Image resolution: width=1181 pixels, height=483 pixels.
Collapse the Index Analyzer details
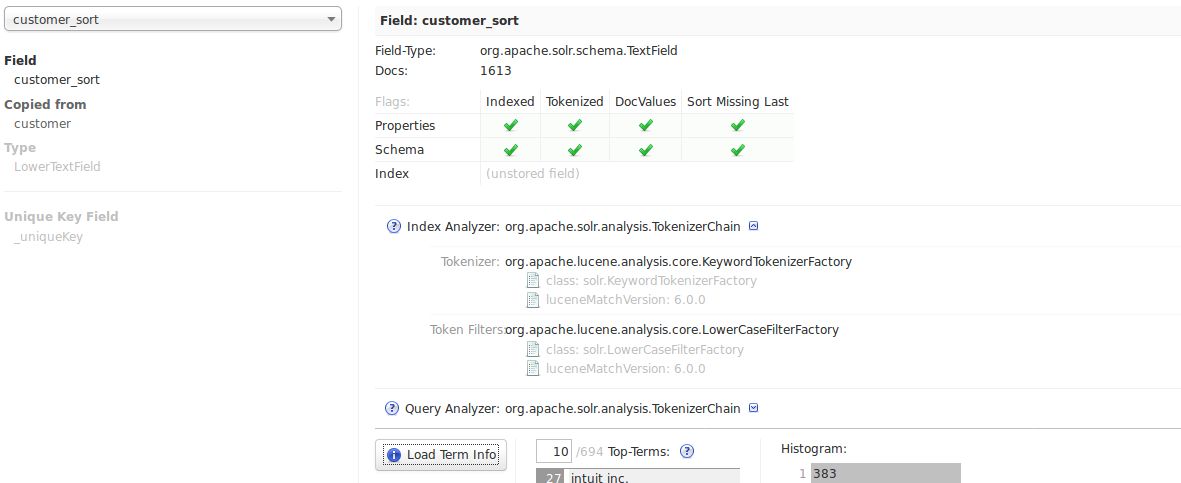[x=753, y=225]
